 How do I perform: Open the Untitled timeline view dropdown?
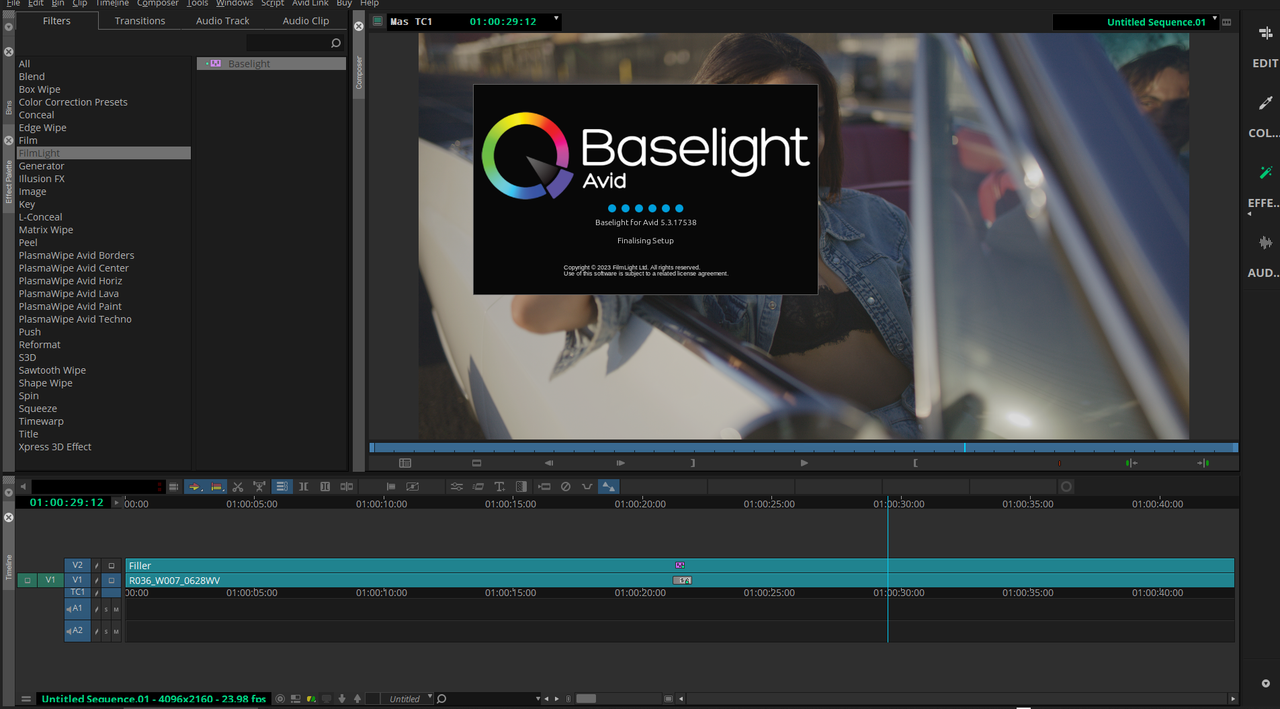430,697
